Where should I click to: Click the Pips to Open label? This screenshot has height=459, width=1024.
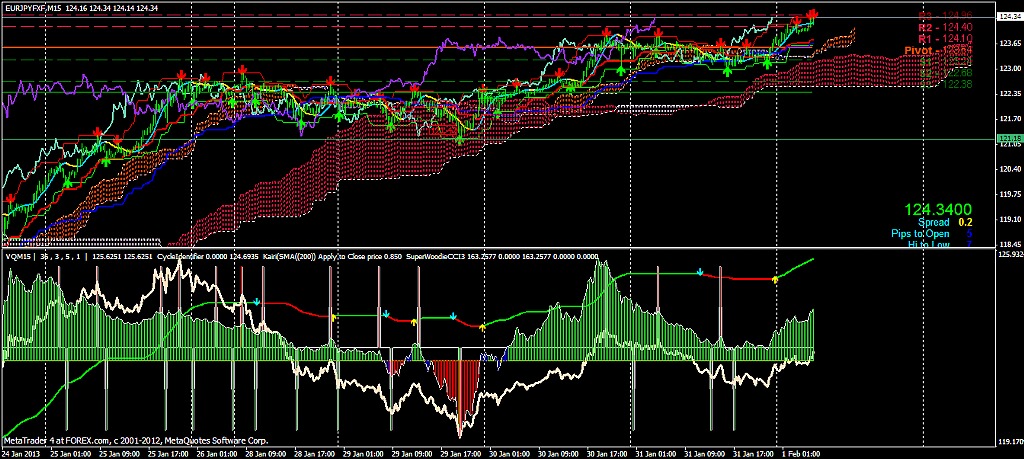[922, 233]
